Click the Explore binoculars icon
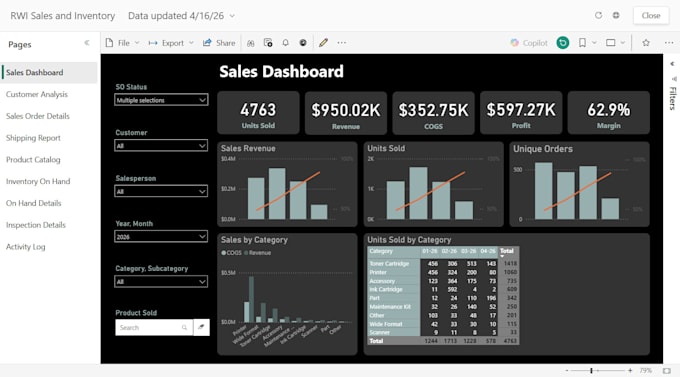This screenshot has width=680, height=377. click(x=251, y=43)
